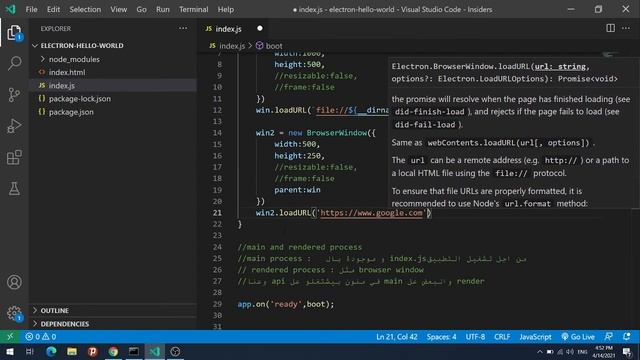Click app.on('ready',boot) line of code
The image size is (640, 360).
click(286, 304)
